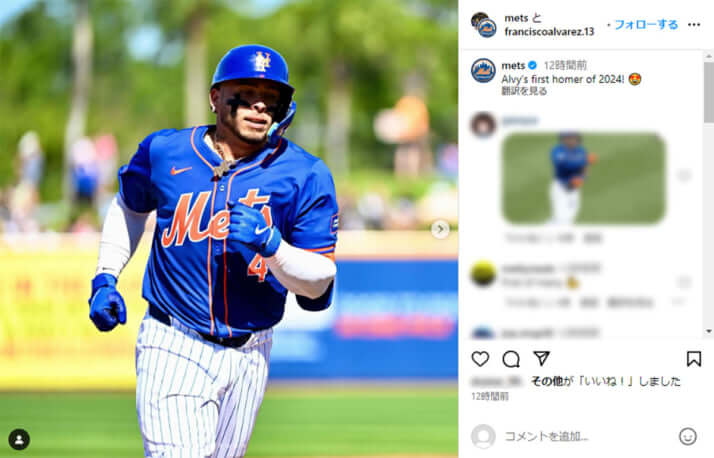Like the first comment heart
The width and height of the screenshot is (714, 458).
tap(684, 175)
